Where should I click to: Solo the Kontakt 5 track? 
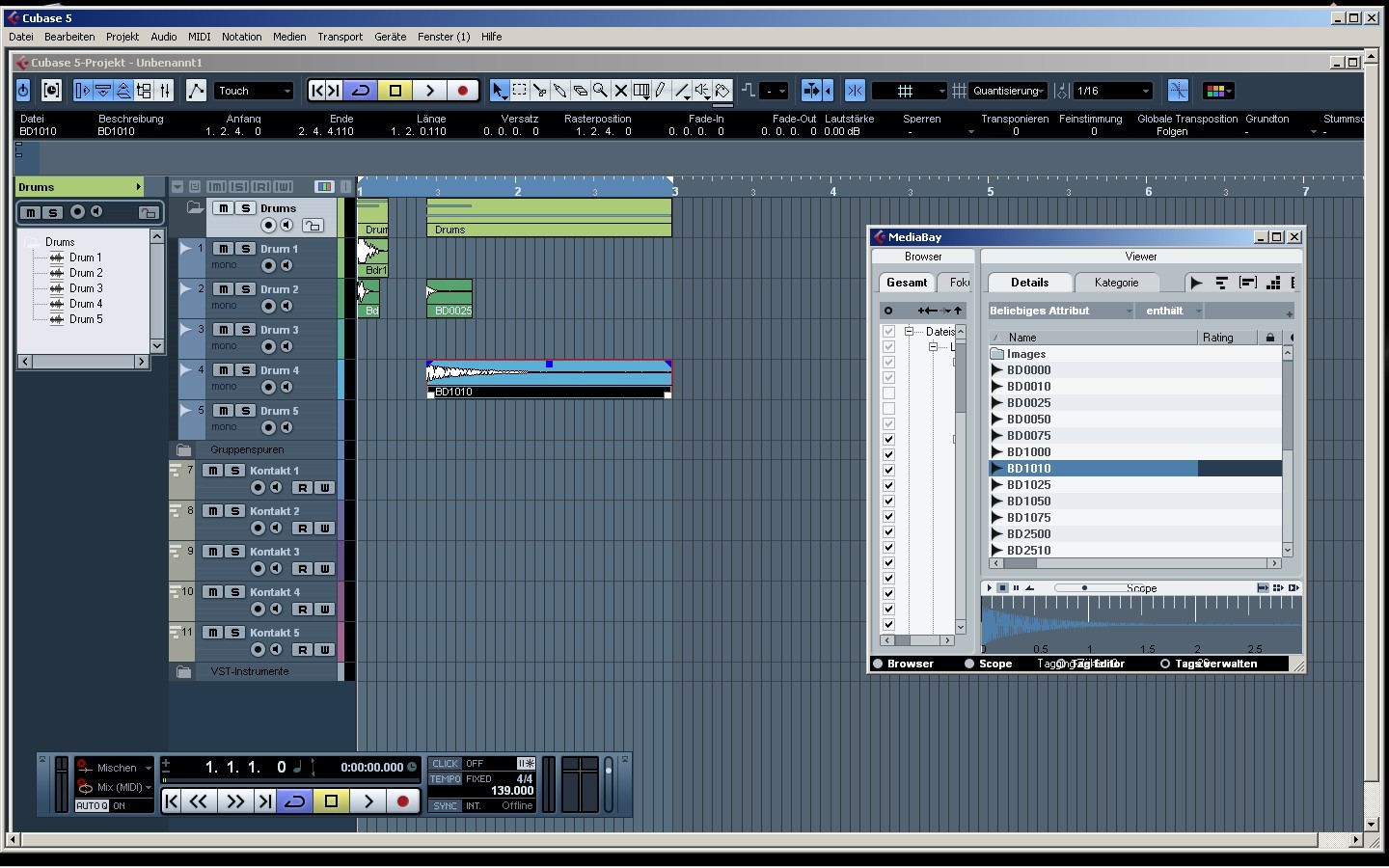234,633
